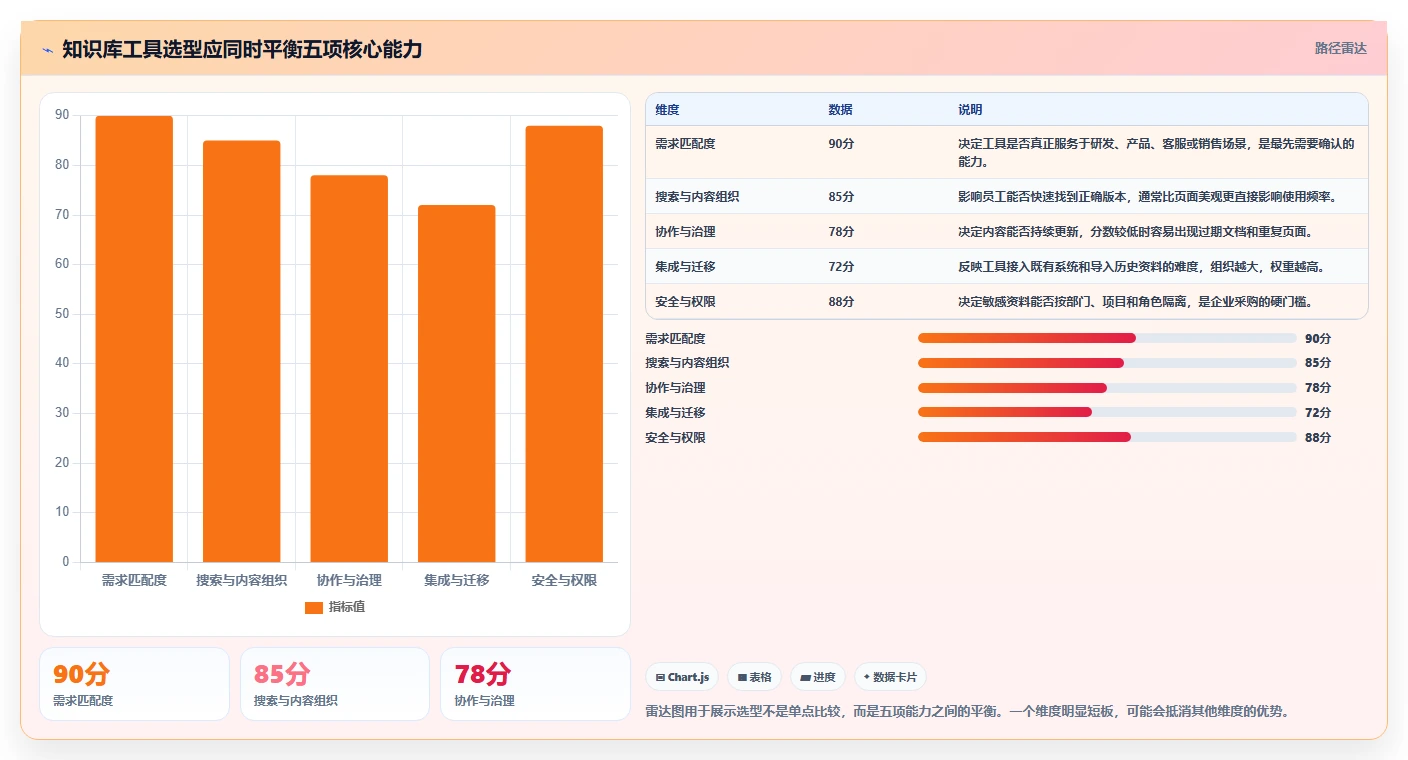Click the lightning icon beside the title
Viewport: 1408px width, 760px height.
coord(47,49)
